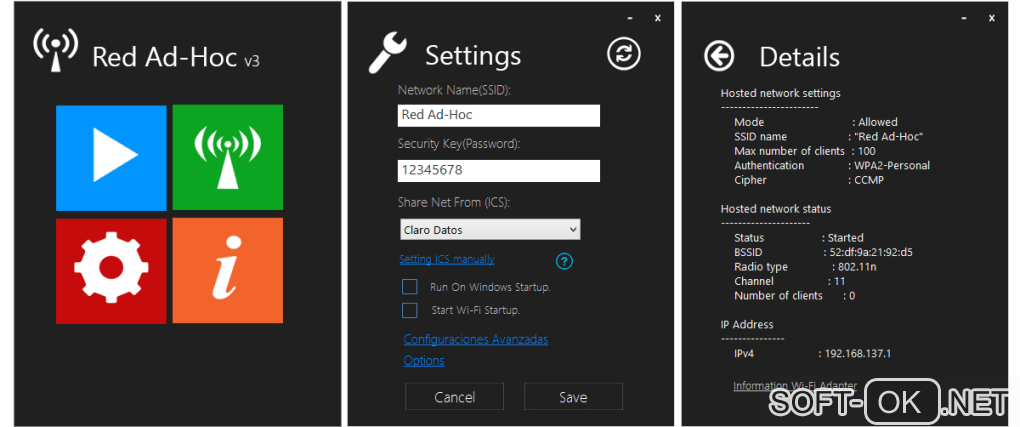Click the blue play tile to start the network
The image size is (1020, 427).
(111, 158)
